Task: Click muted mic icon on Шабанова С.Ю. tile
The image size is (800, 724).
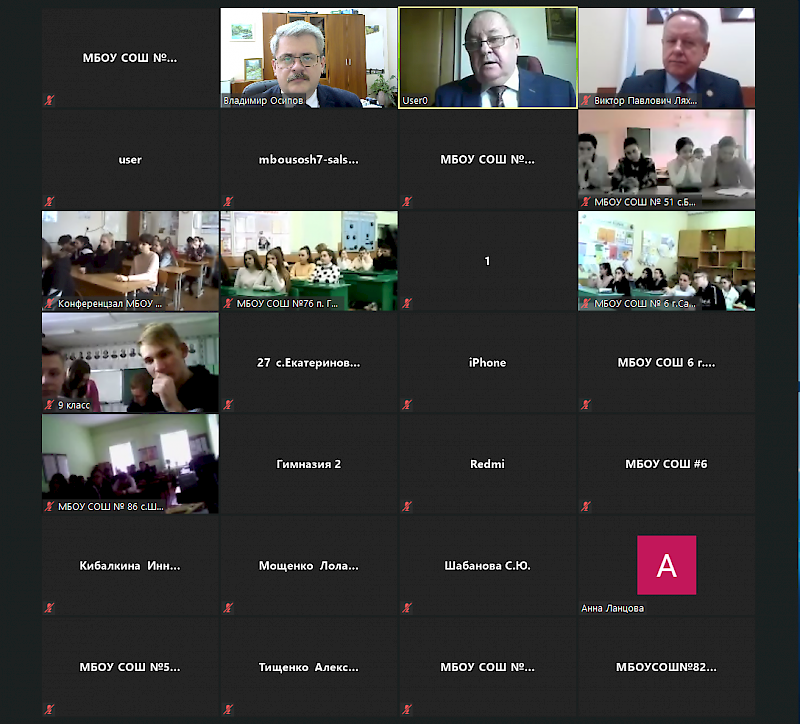Action: [x=407, y=608]
